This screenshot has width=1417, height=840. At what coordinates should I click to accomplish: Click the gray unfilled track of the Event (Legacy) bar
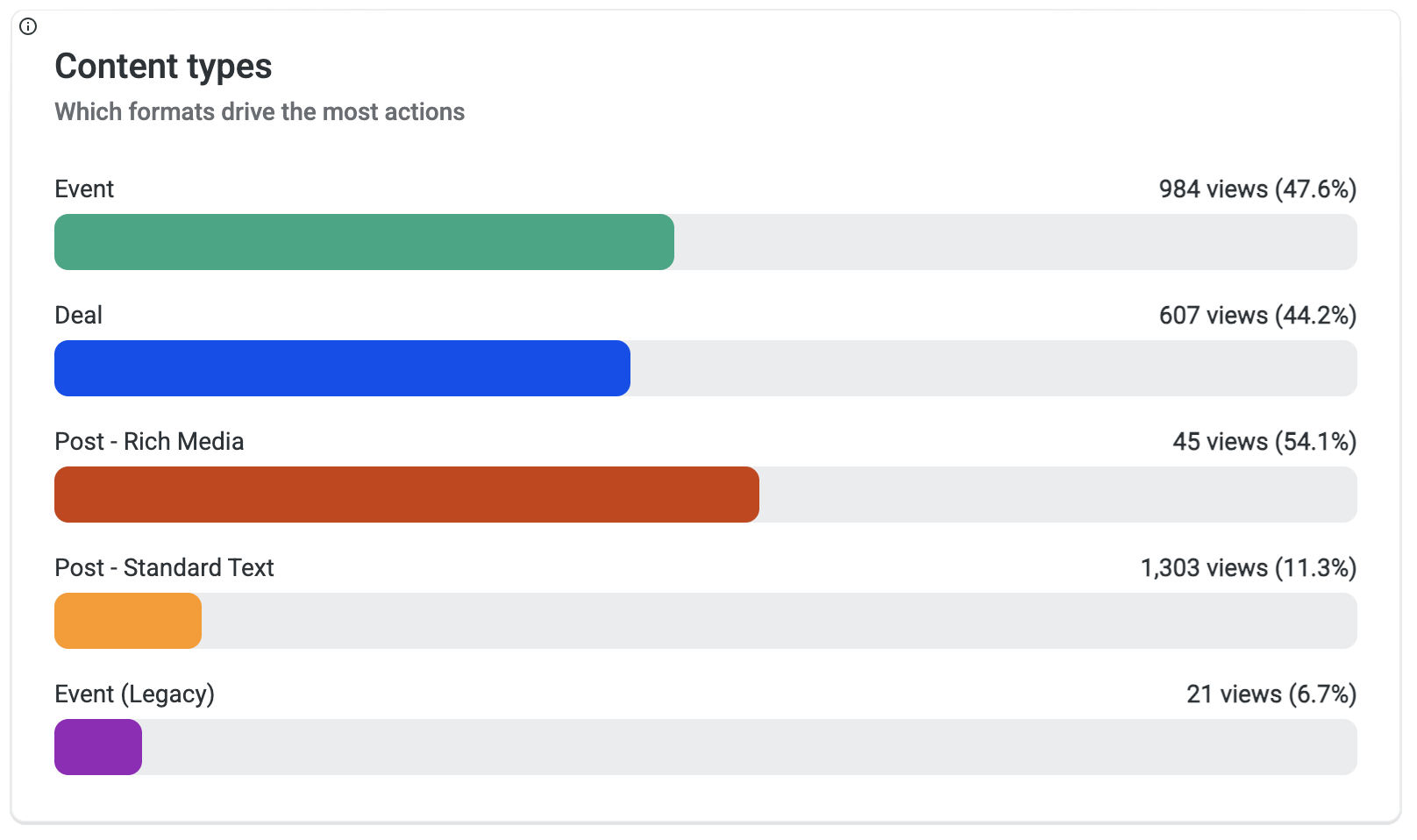(x=749, y=747)
